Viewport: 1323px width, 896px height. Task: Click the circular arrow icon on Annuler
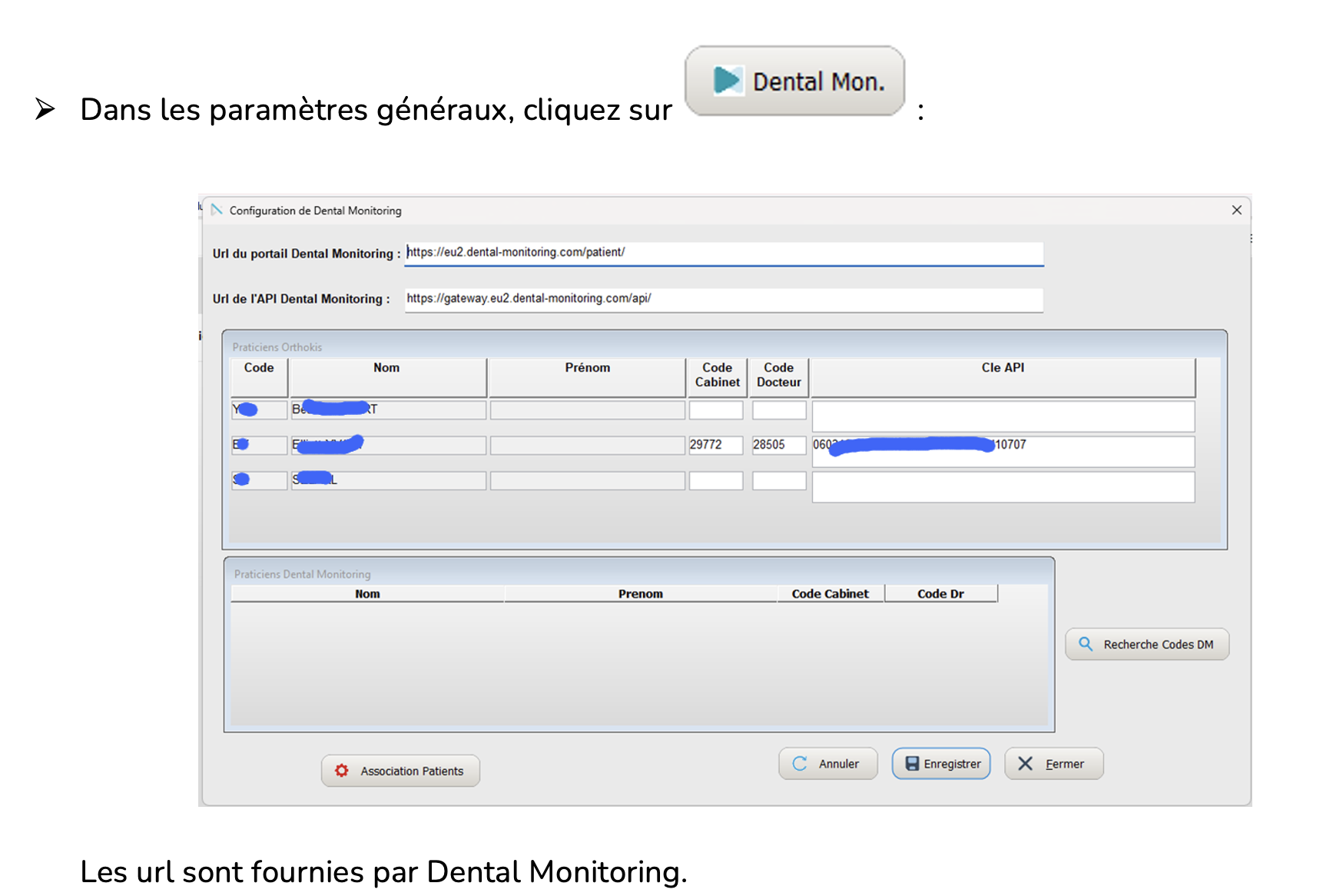(800, 764)
